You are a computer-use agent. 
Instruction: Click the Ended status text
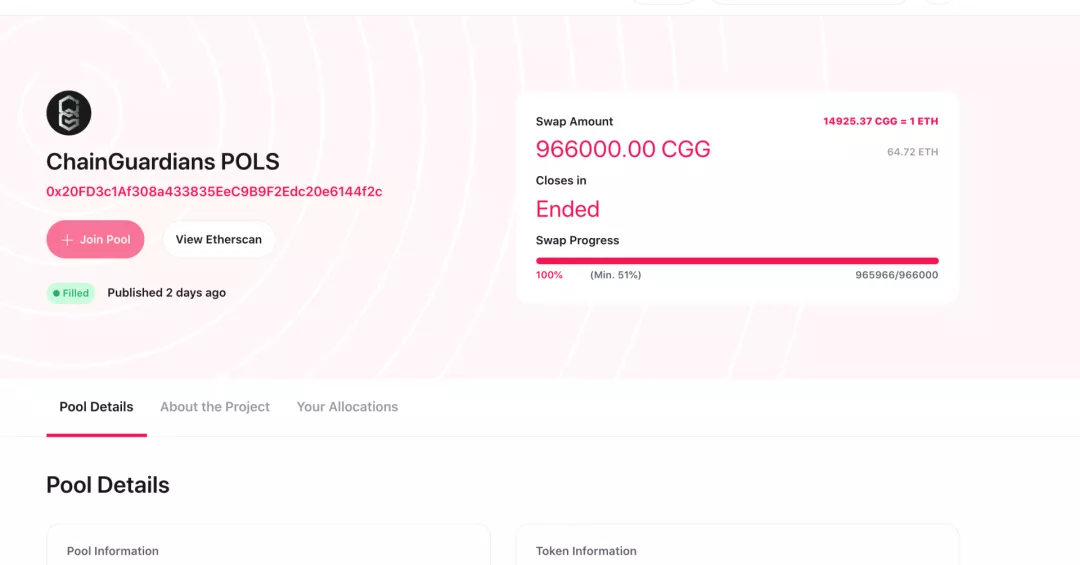(x=568, y=209)
